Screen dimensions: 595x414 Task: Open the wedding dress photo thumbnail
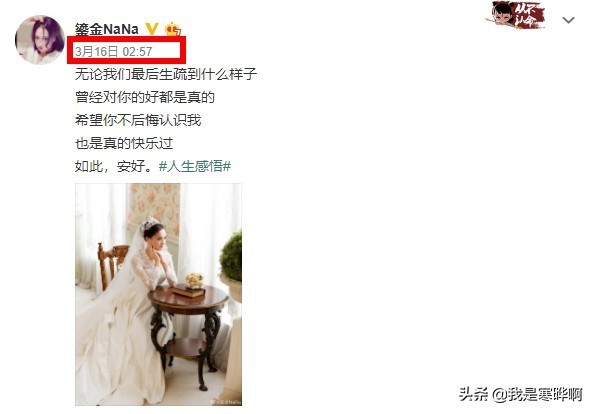[x=158, y=294]
